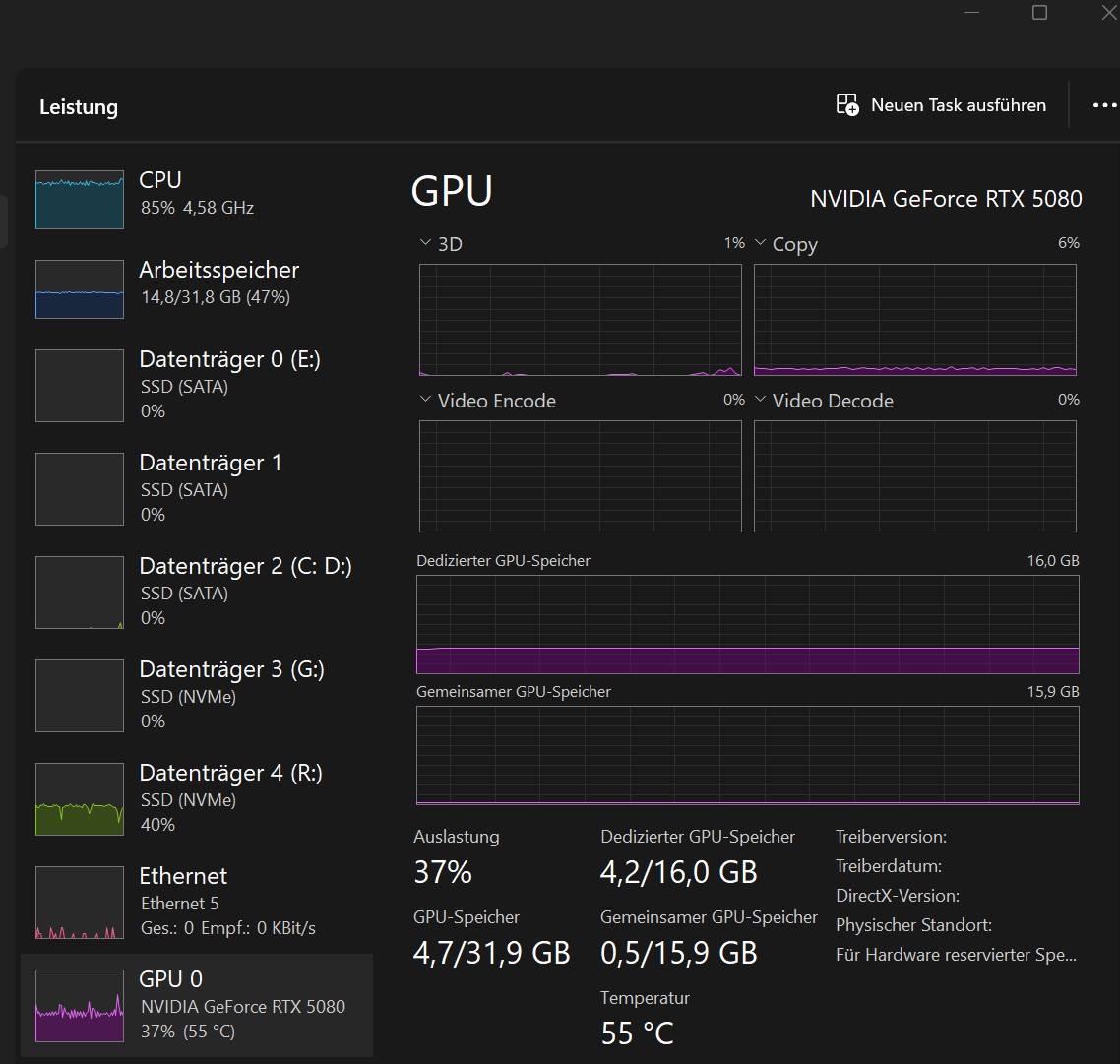Select the CPU performance thumbnail graph
Image resolution: width=1120 pixels, height=1064 pixels.
[x=80, y=200]
